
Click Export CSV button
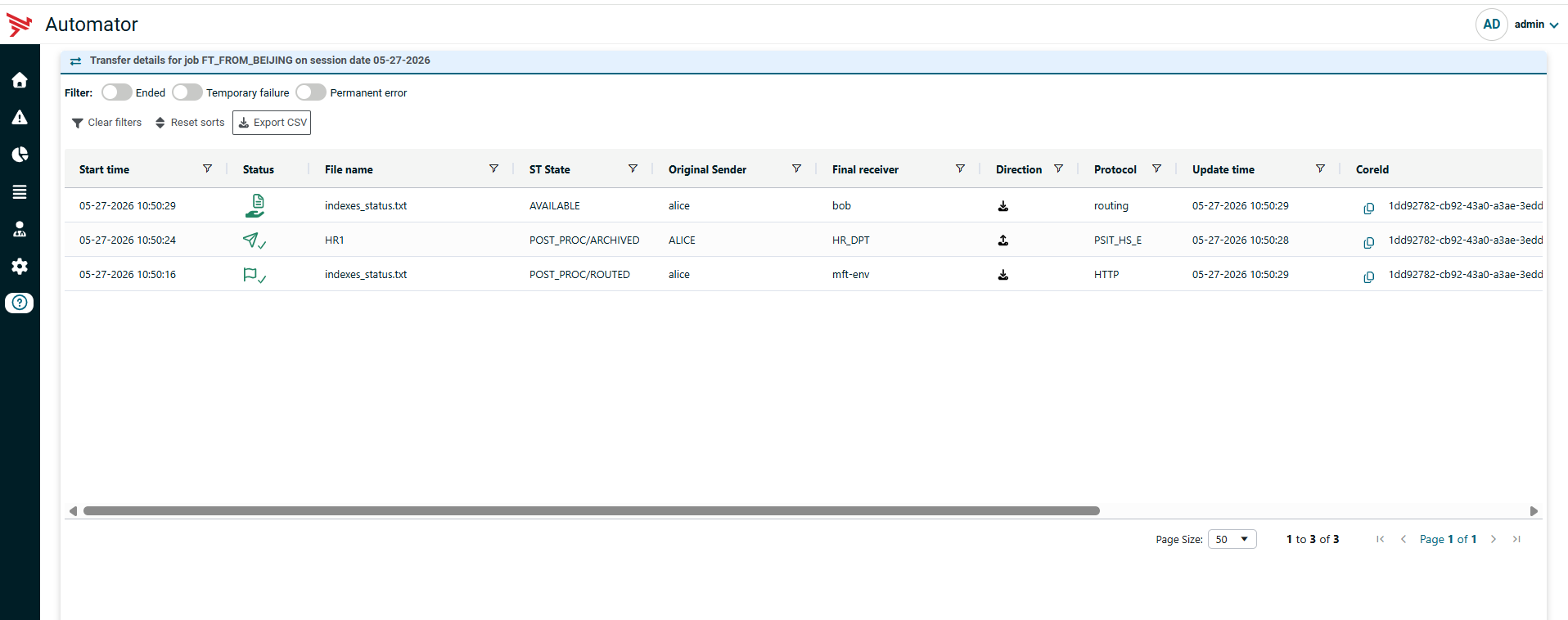point(272,123)
